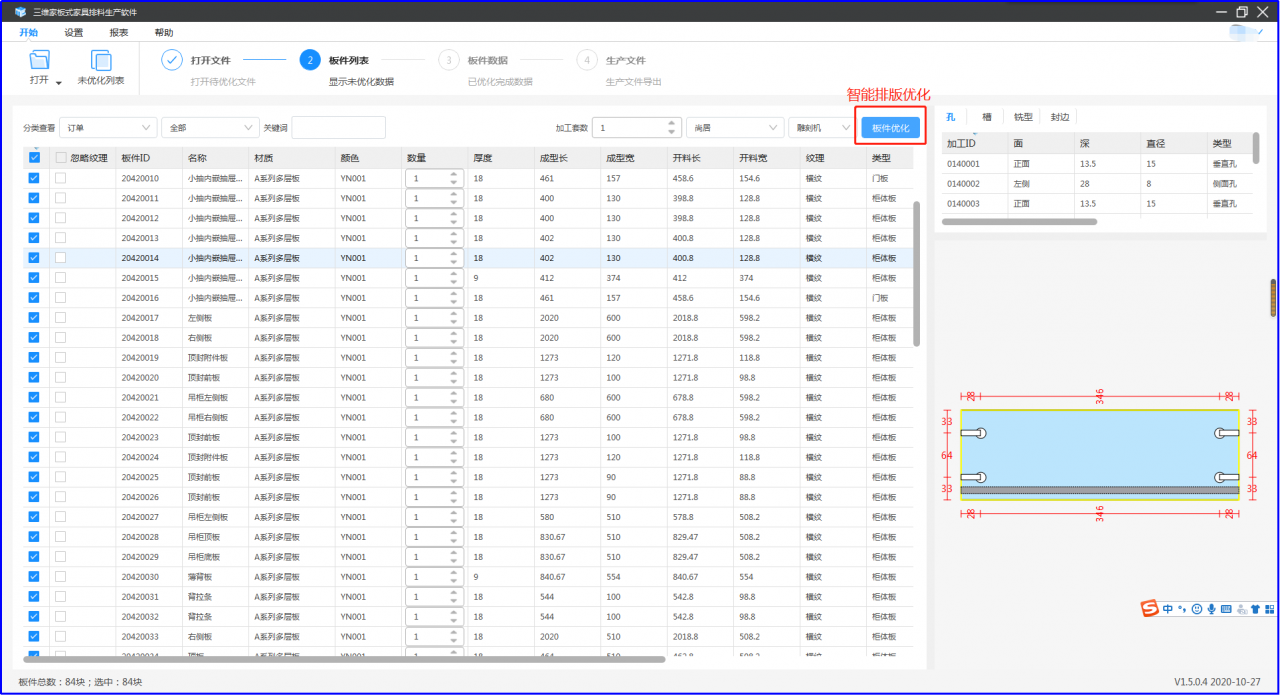Switch to the 封边 tab
This screenshot has height=696, width=1280.
(x=1059, y=117)
